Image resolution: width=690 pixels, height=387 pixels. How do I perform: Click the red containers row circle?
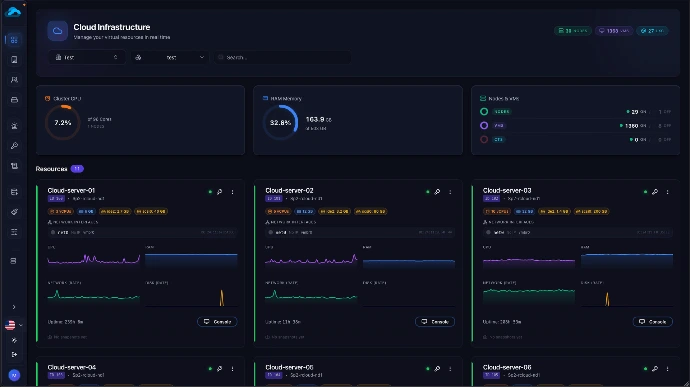(484, 140)
